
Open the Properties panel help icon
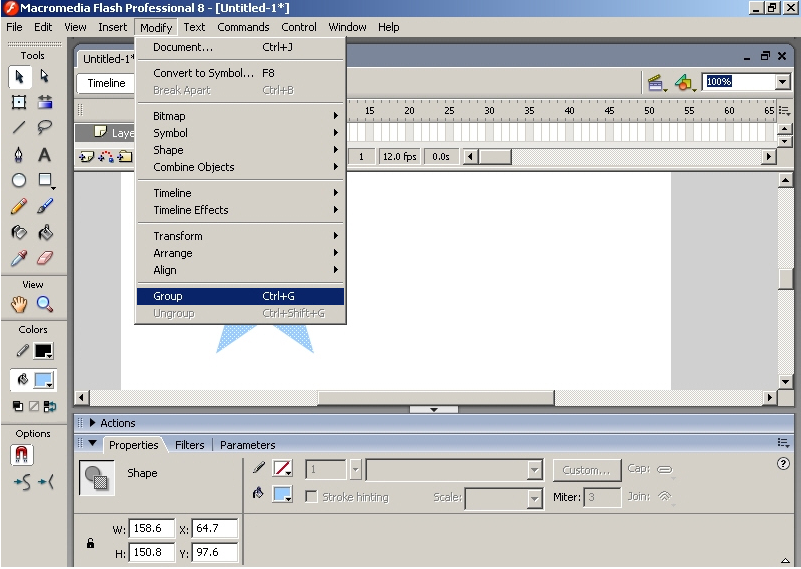tap(783, 464)
